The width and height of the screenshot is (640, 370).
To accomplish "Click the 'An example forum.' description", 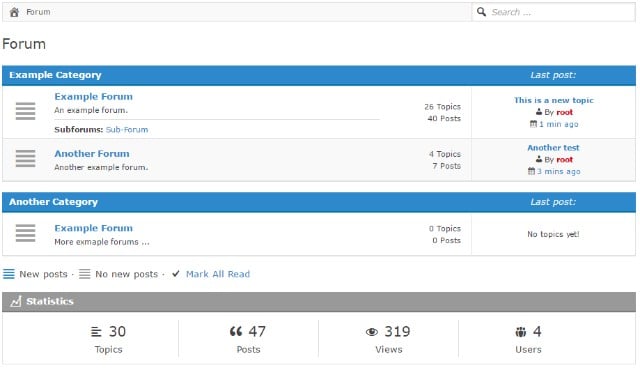I will (x=91, y=110).
